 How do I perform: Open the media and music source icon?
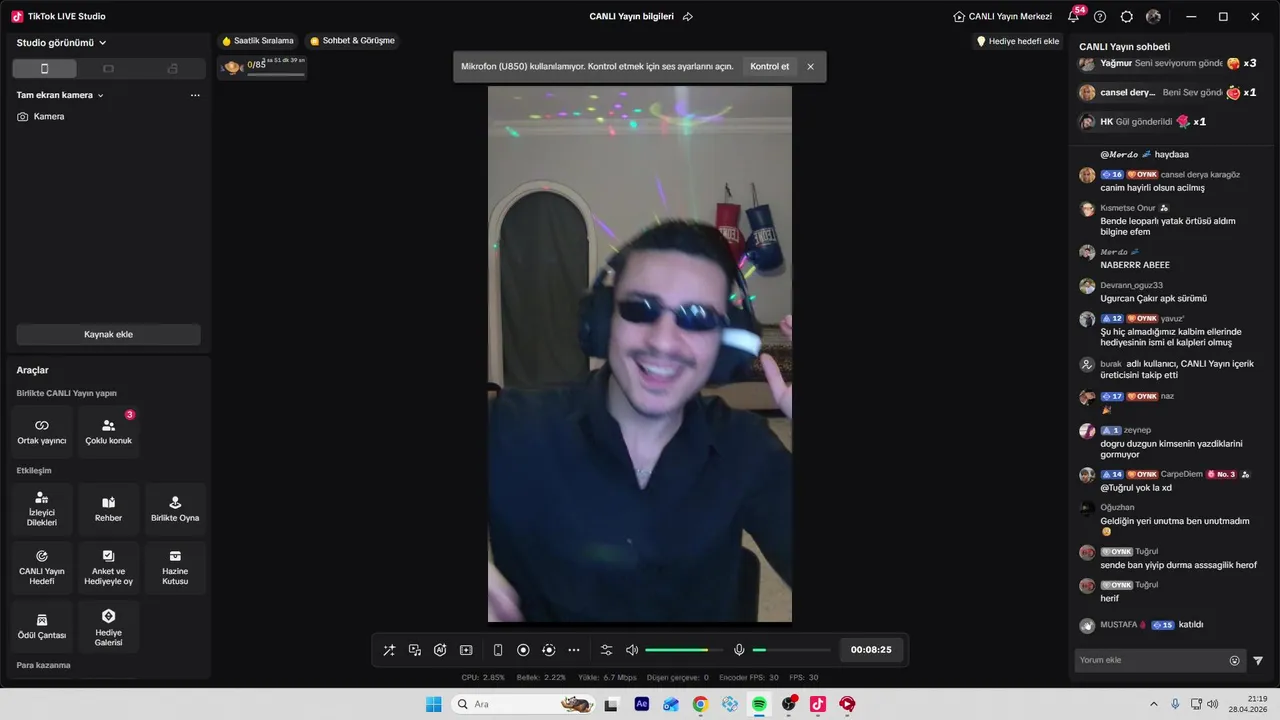[415, 650]
